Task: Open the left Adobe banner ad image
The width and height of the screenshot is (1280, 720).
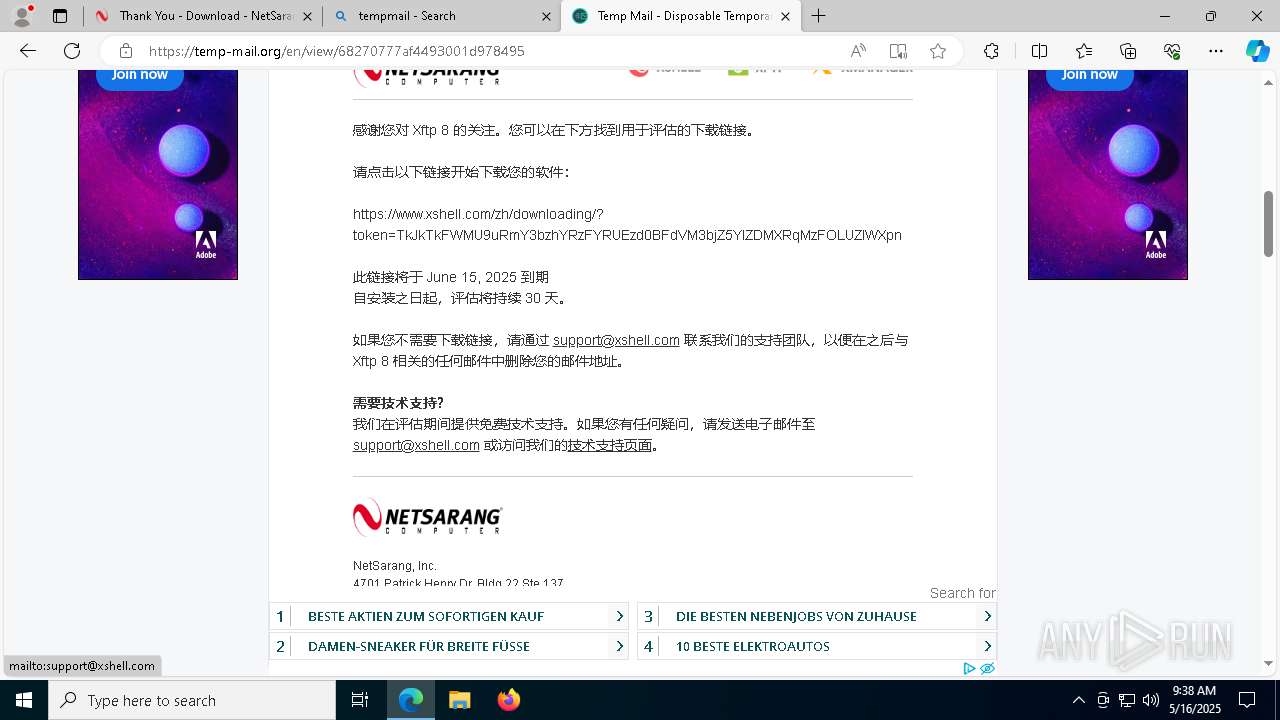Action: 158,175
